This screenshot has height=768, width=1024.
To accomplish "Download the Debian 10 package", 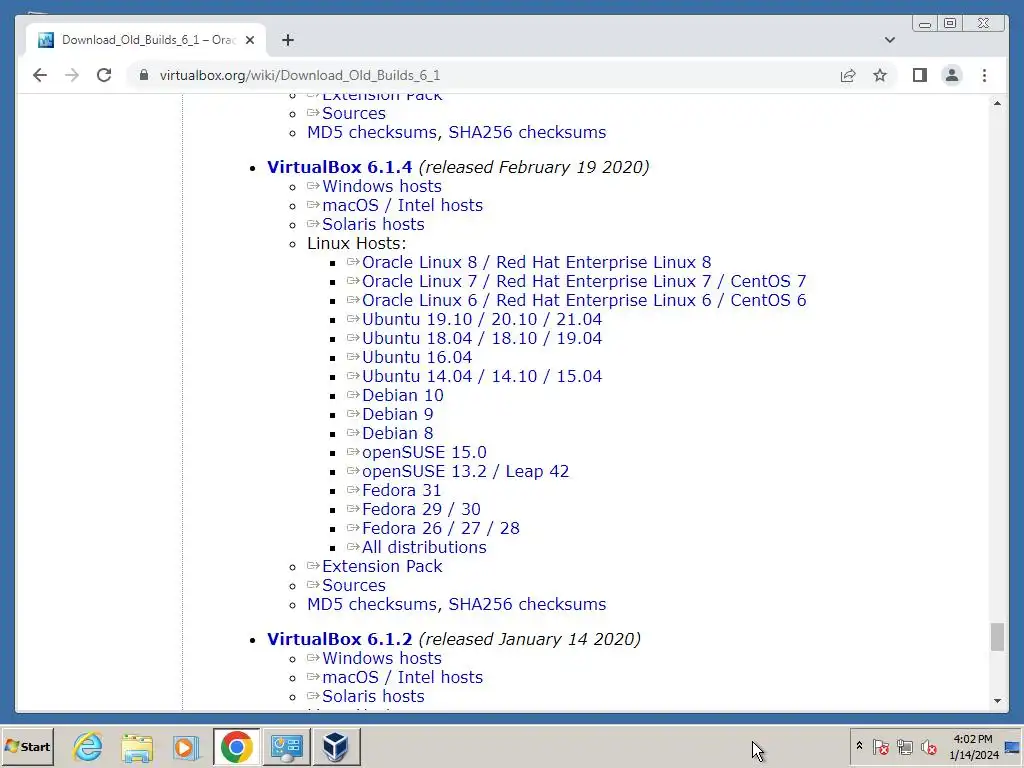I will tap(402, 395).
